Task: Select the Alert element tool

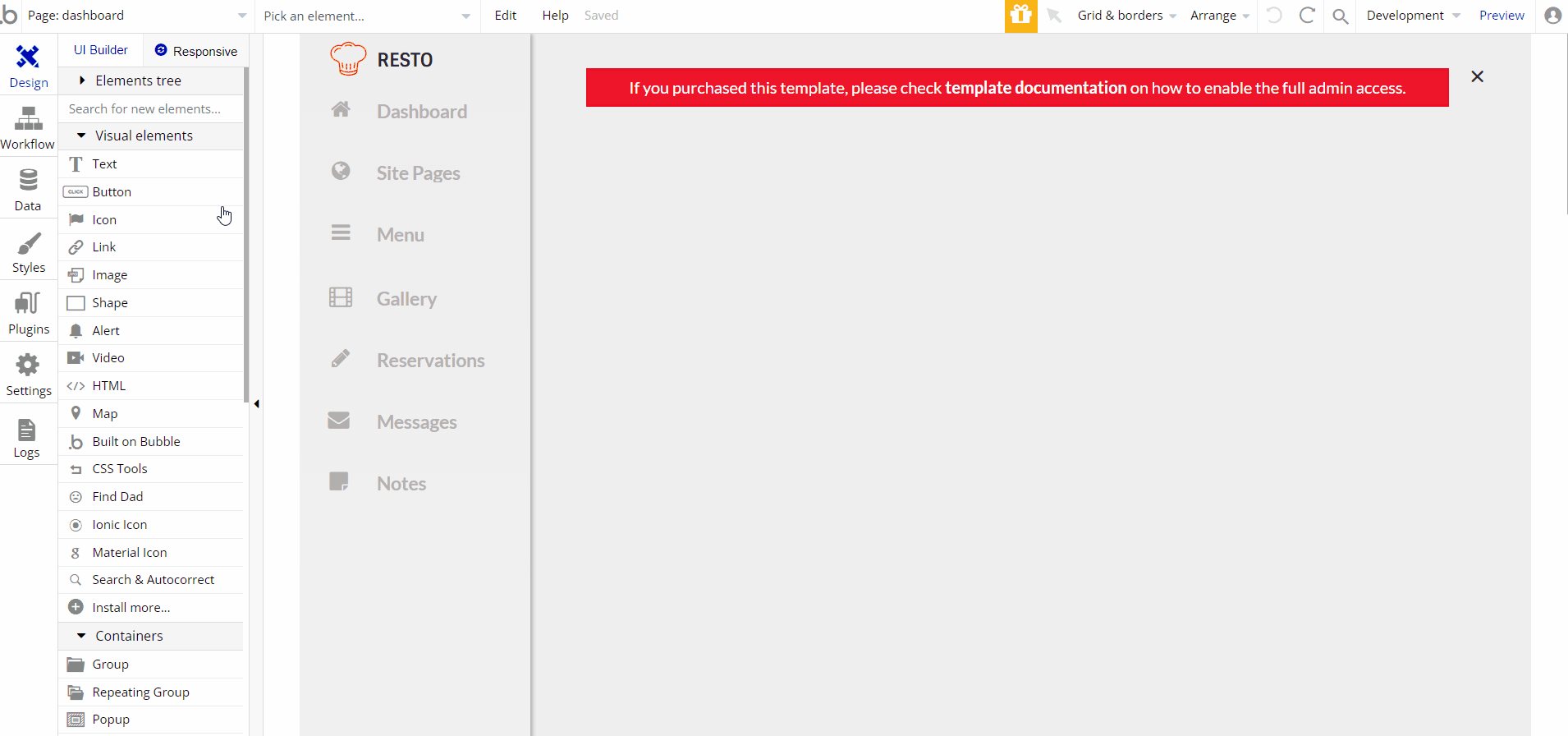Action: point(151,331)
